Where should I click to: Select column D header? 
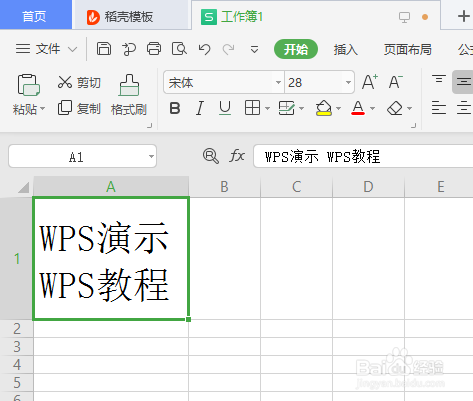coord(368,186)
